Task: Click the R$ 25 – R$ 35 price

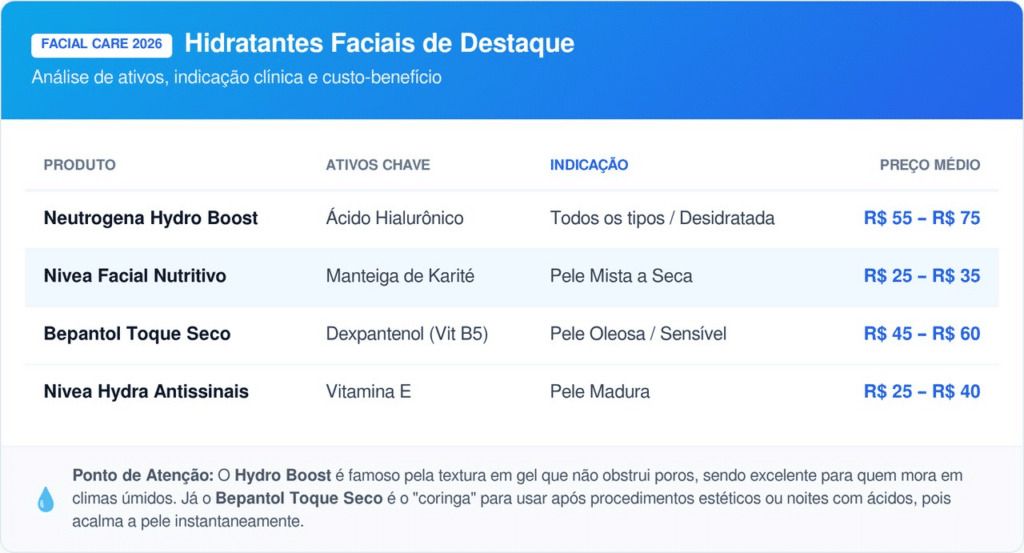Action: point(922,276)
